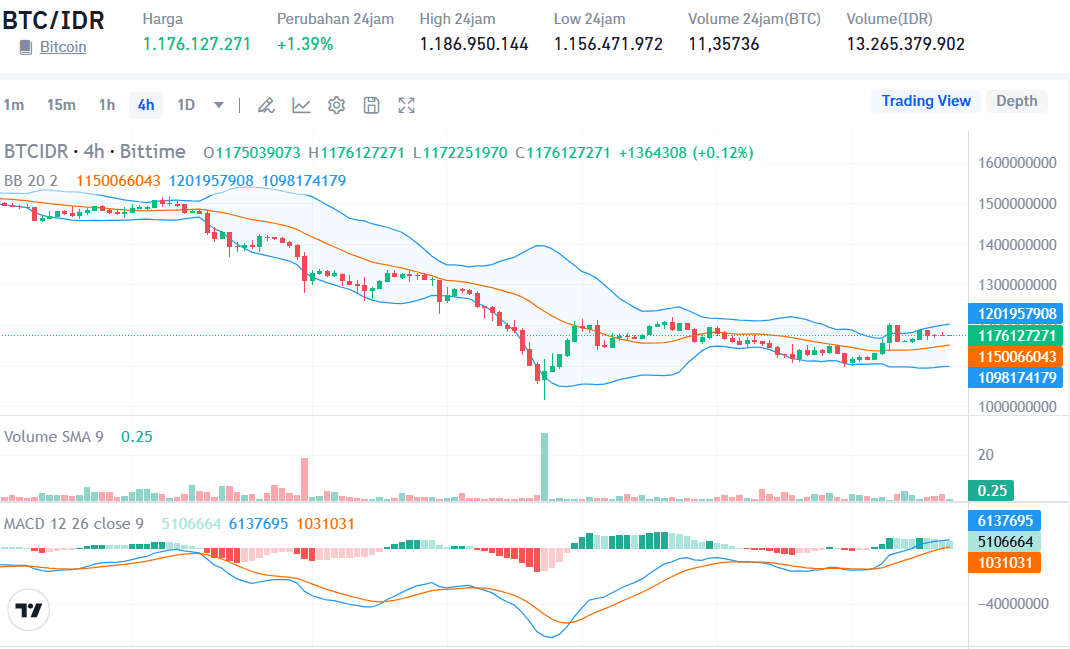Open chart settings gear
The image size is (1070, 649).
pos(336,104)
